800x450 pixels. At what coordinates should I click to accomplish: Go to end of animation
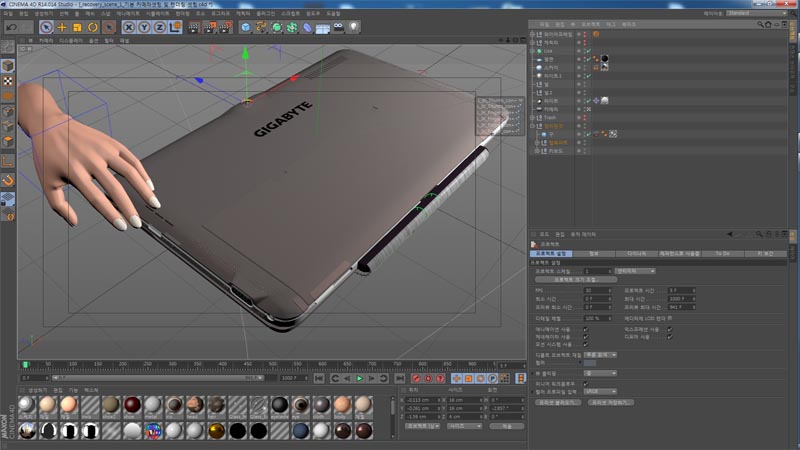click(400, 378)
